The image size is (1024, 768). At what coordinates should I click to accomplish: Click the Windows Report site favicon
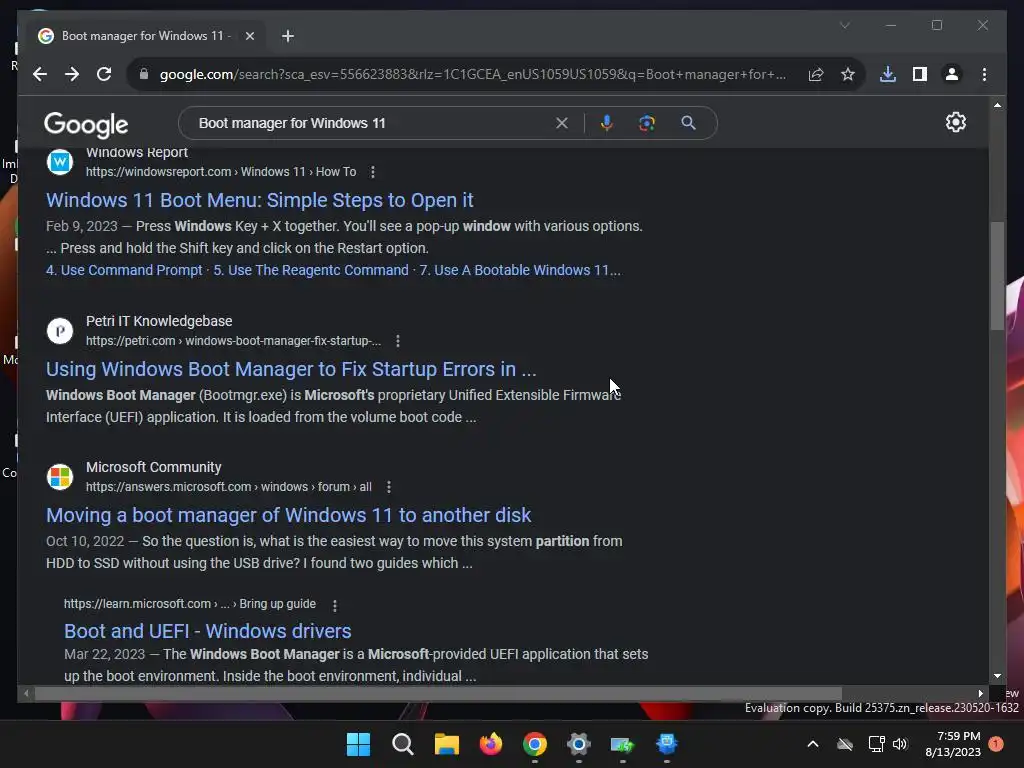click(59, 161)
